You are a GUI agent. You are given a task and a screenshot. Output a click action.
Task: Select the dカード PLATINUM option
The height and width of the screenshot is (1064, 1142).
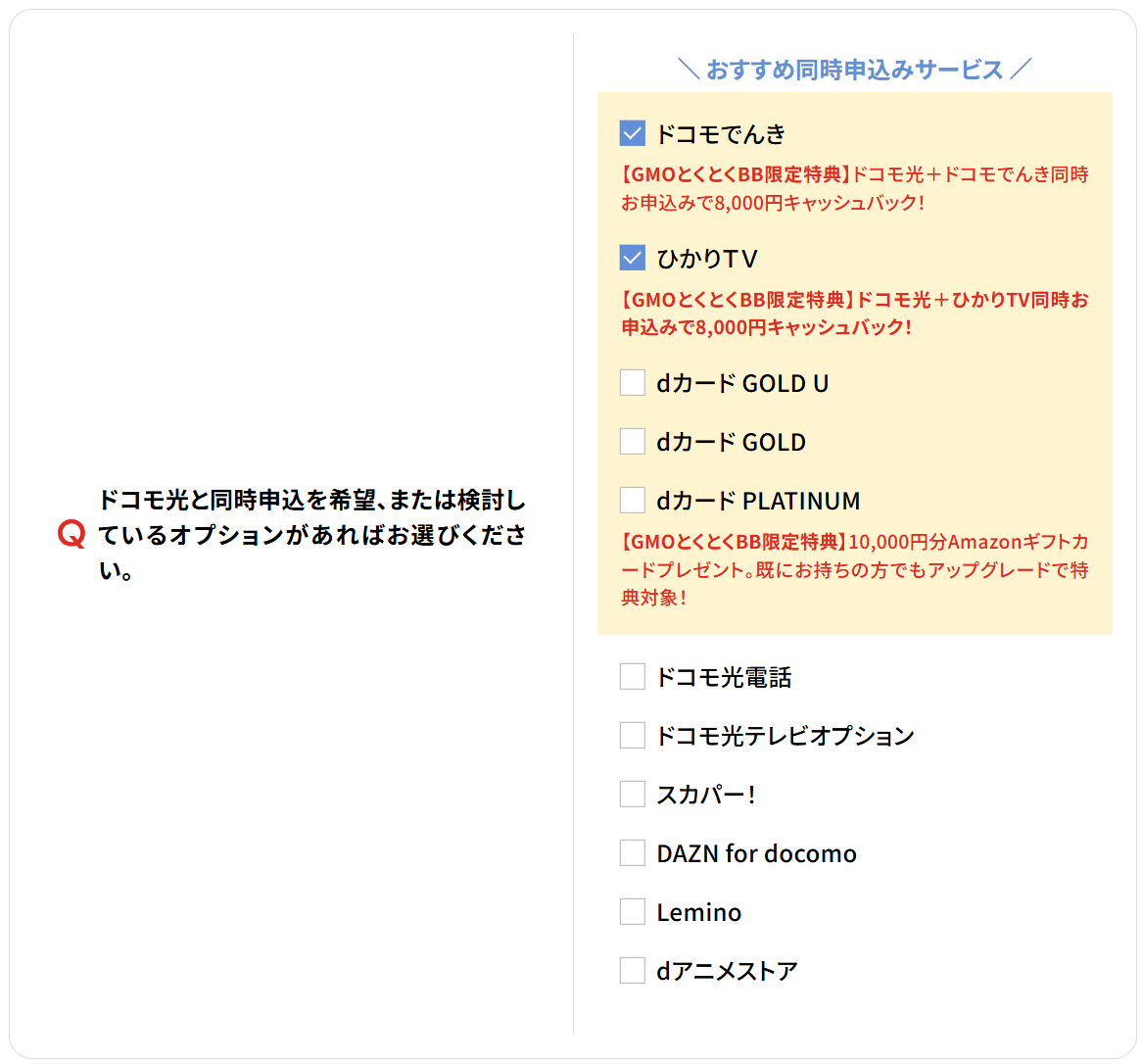632,500
